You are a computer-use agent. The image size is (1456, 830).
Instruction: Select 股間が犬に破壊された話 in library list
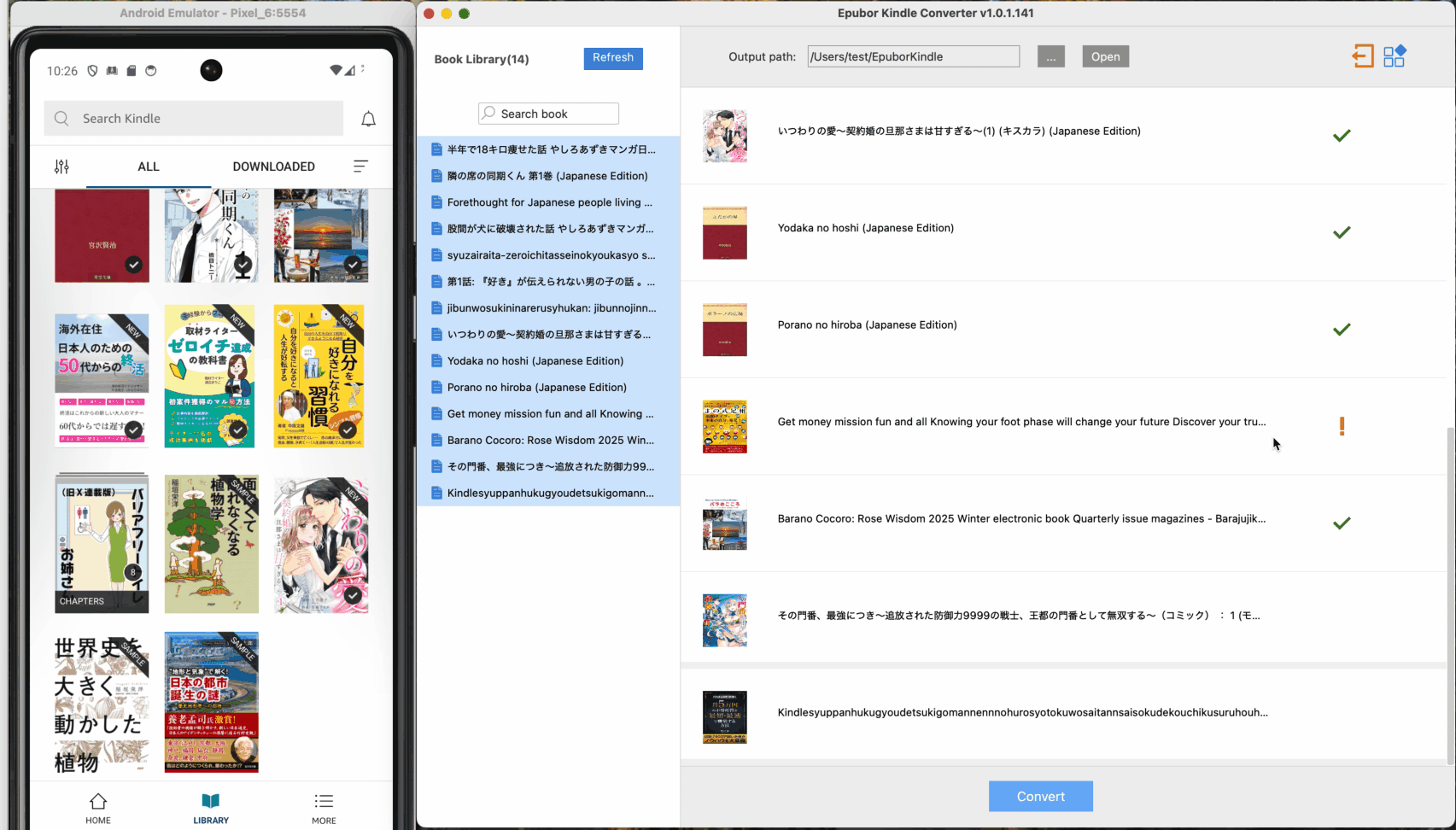coord(548,229)
